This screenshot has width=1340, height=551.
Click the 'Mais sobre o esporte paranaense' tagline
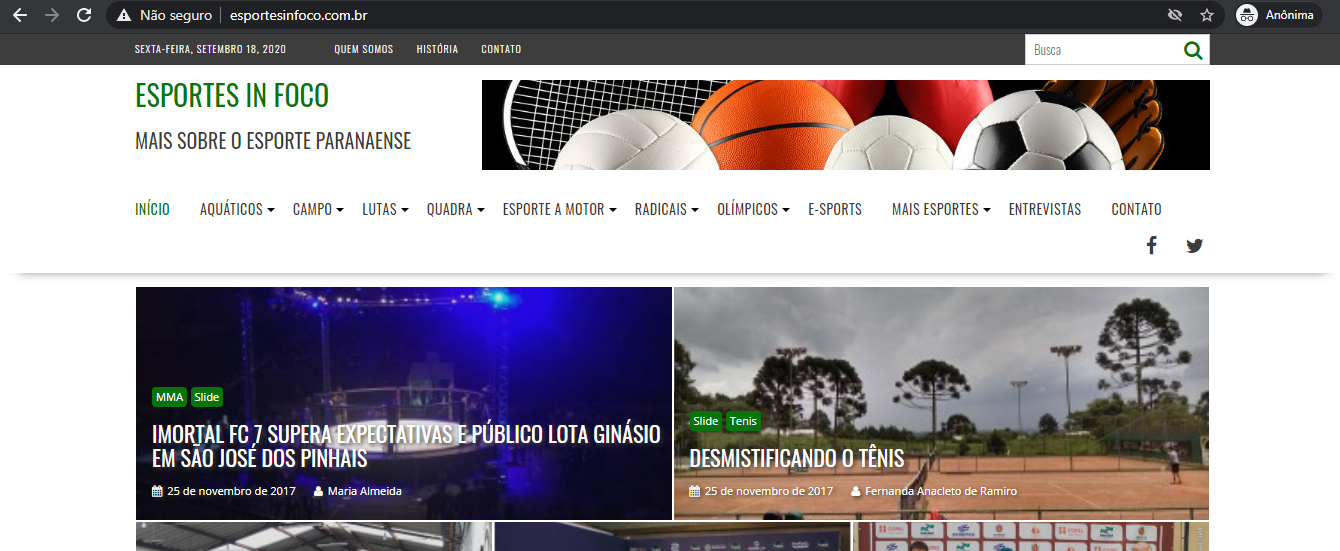pyautogui.click(x=273, y=141)
